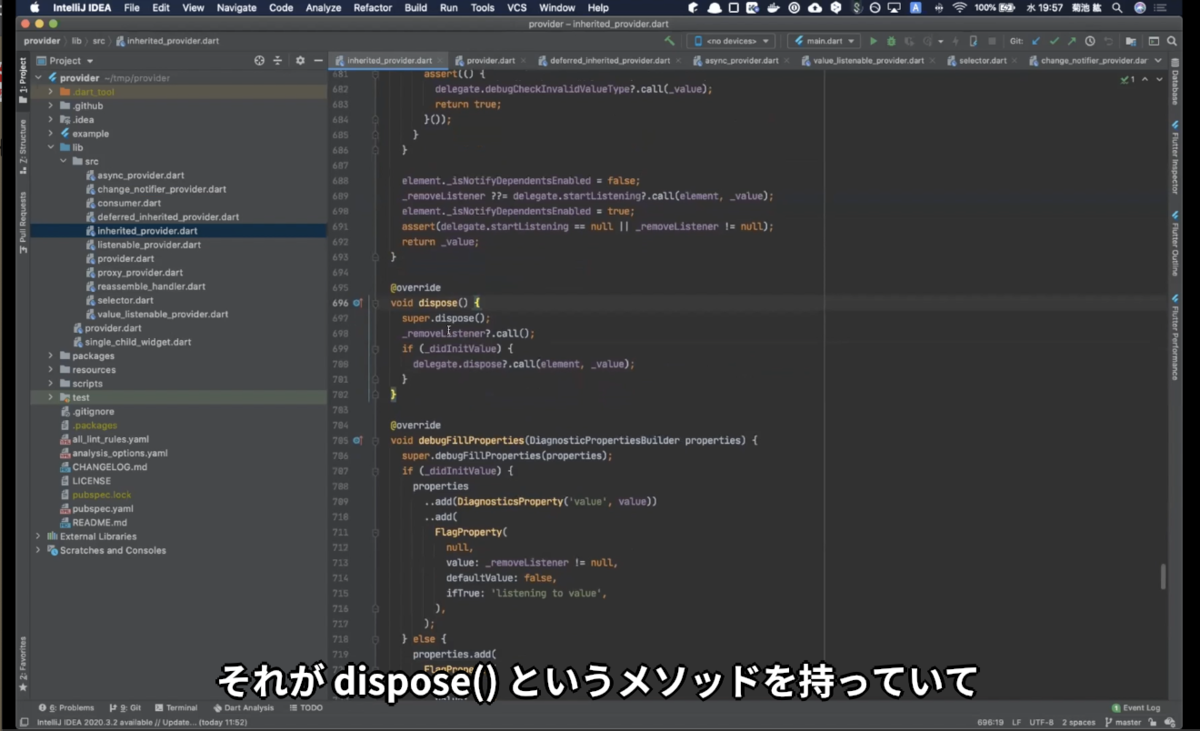Screen dimensions: 1200x731
Task: Expand the .github folder
Action: 50,106
